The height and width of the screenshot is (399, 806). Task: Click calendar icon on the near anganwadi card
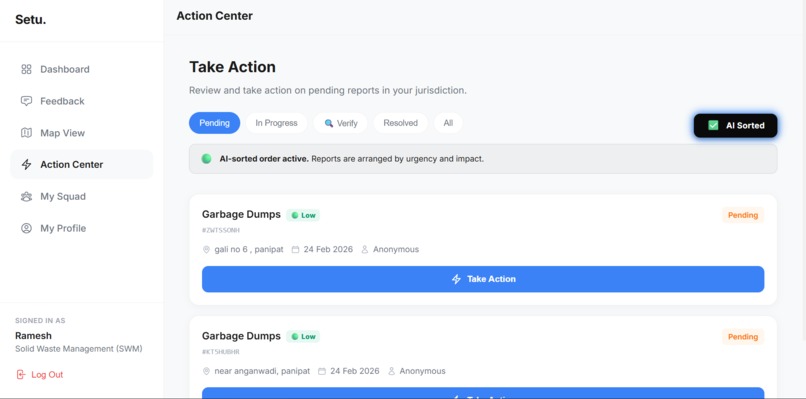322,371
